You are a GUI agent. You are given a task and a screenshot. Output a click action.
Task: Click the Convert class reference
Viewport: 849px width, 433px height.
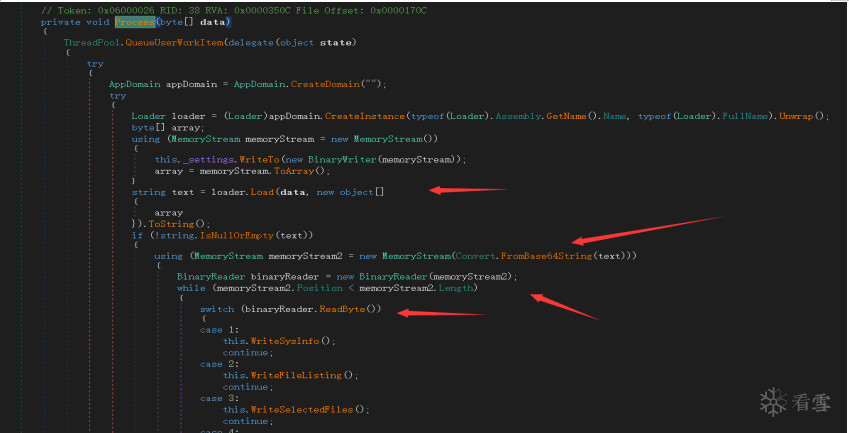tap(475, 256)
